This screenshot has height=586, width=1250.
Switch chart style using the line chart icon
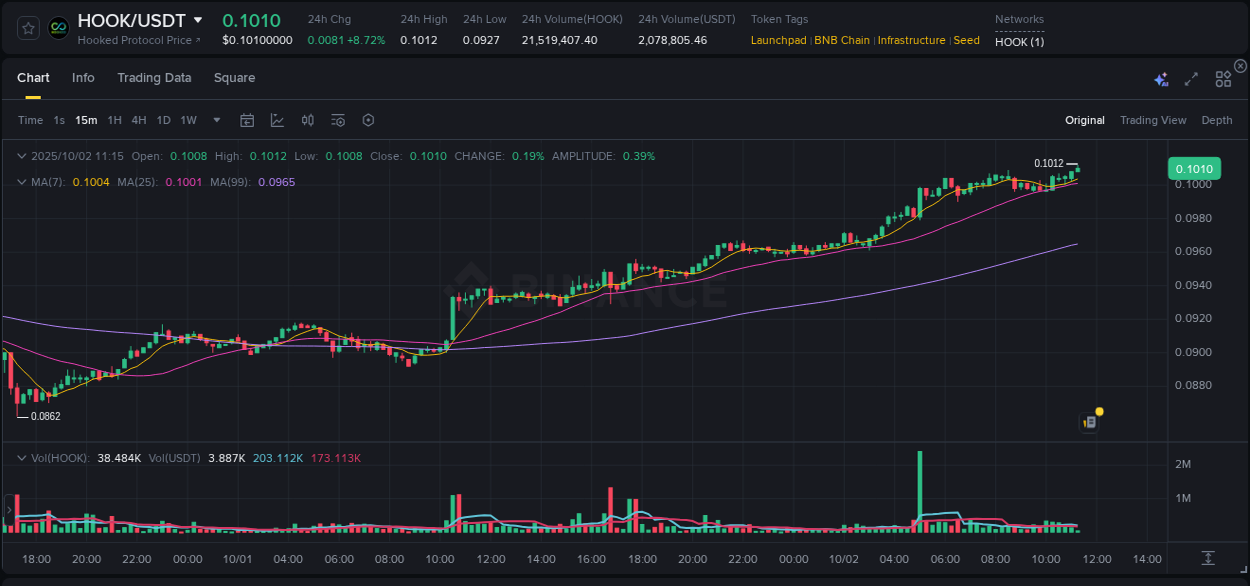point(277,119)
